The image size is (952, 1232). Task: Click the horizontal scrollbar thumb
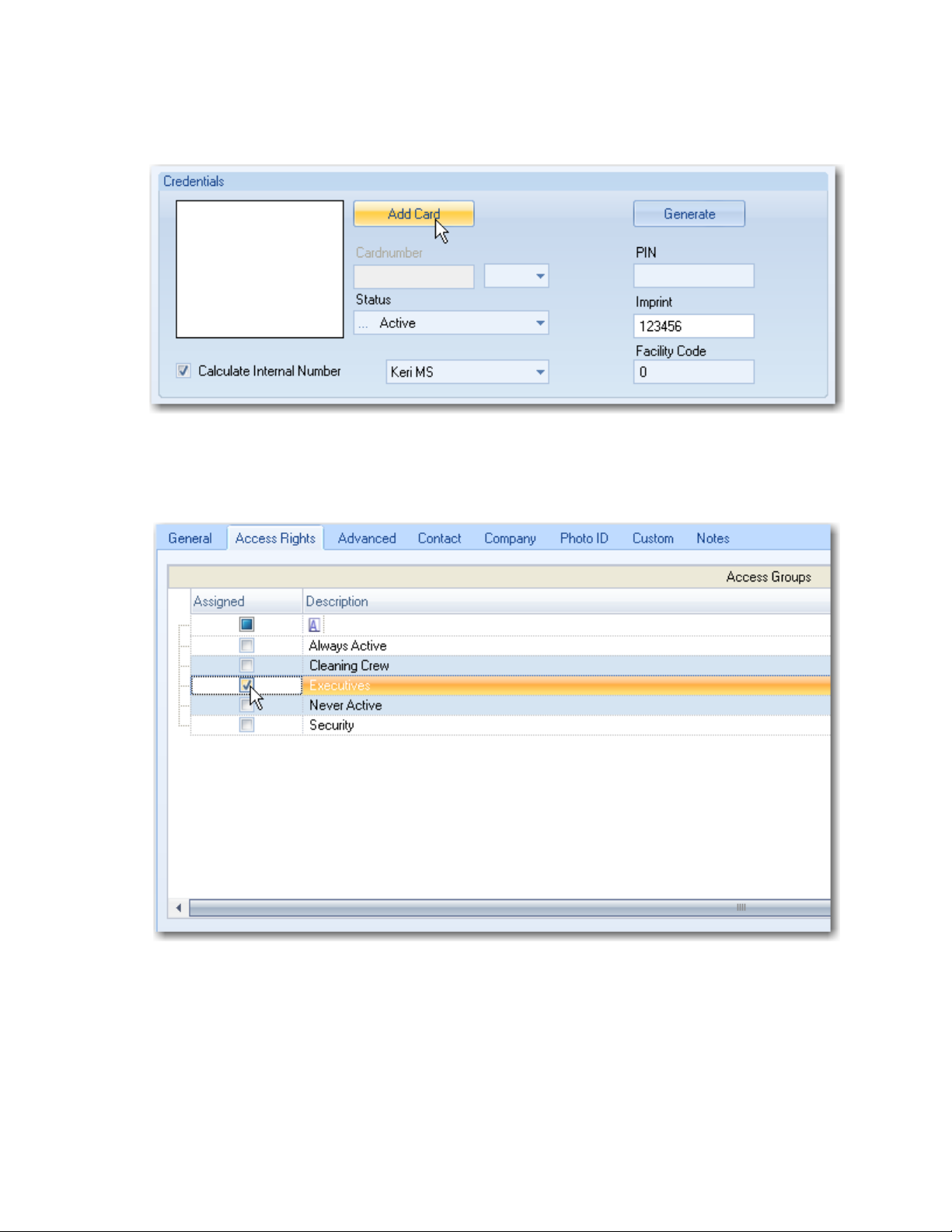pyautogui.click(x=510, y=907)
